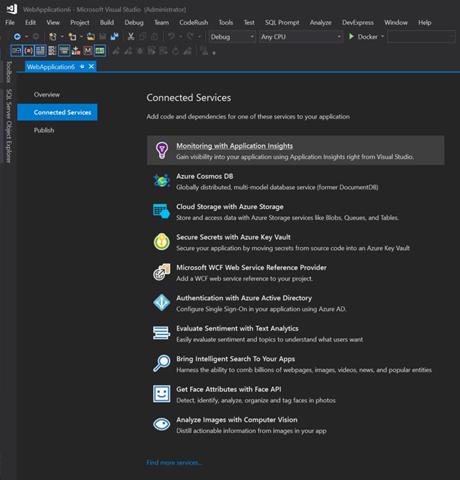Image resolution: width=460 pixels, height=480 pixels.
Task: Select the Connected Services side tab
Action: click(x=57, y=112)
